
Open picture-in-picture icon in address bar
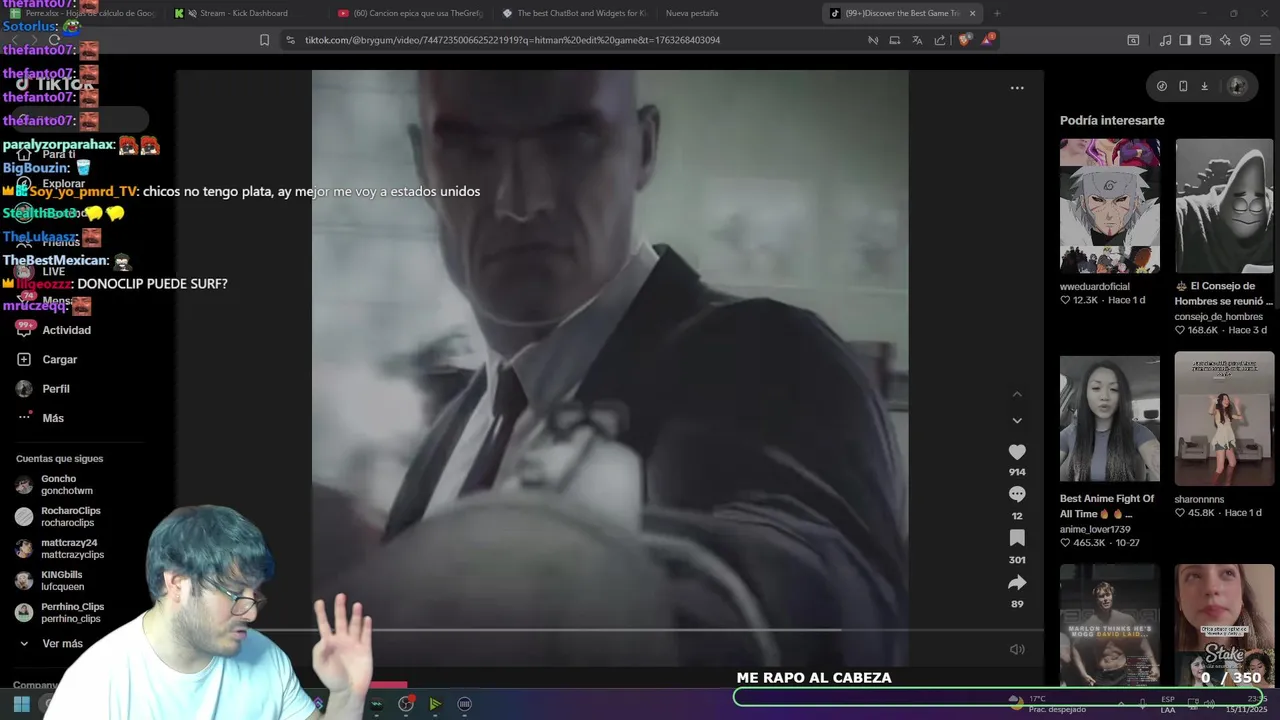(894, 40)
